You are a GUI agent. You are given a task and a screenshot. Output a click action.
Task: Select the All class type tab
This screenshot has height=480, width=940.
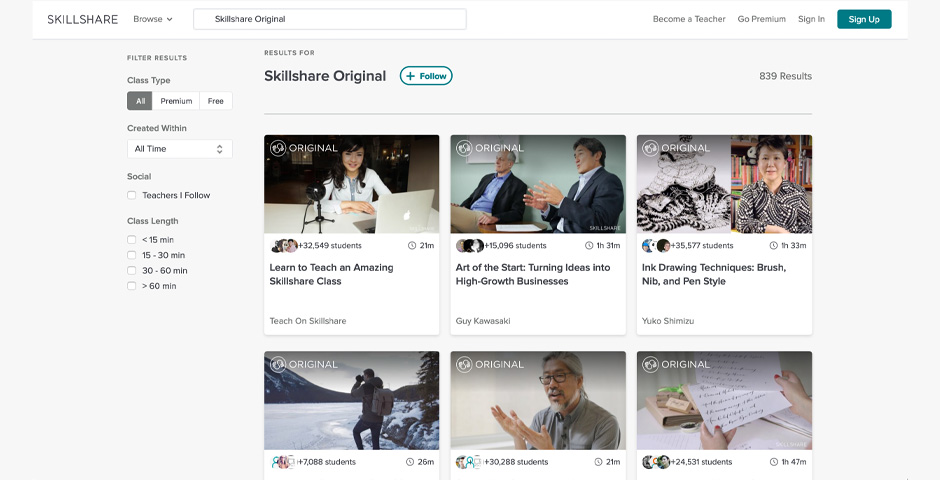[x=140, y=101]
